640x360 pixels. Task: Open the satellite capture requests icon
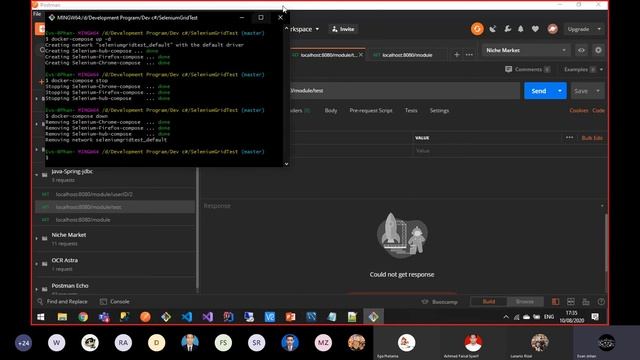click(493, 29)
